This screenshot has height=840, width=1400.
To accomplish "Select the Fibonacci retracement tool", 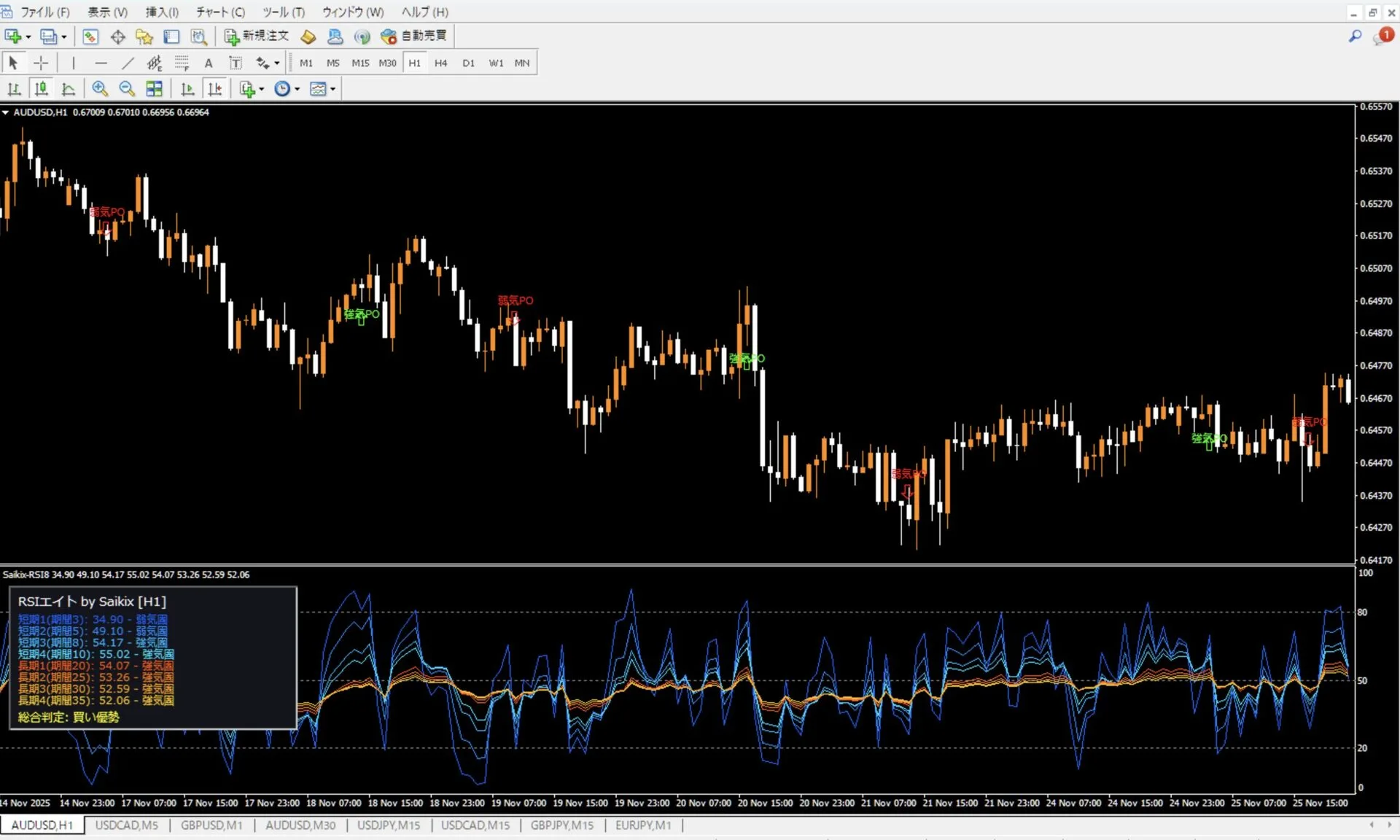I will click(x=182, y=63).
